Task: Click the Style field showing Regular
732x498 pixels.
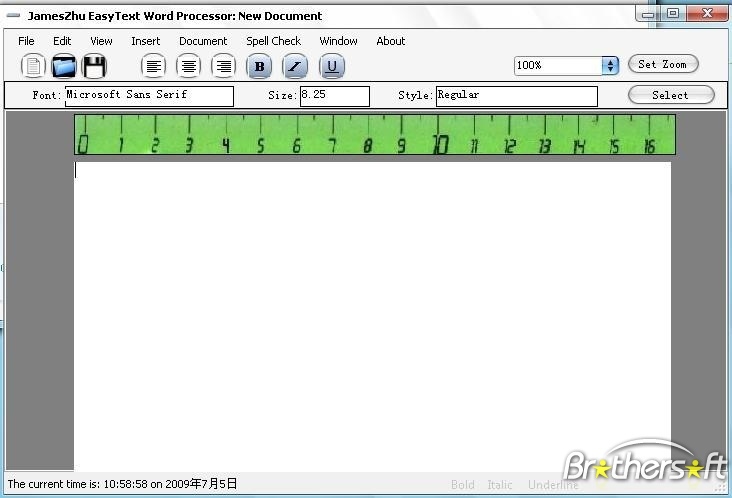Action: (x=517, y=96)
